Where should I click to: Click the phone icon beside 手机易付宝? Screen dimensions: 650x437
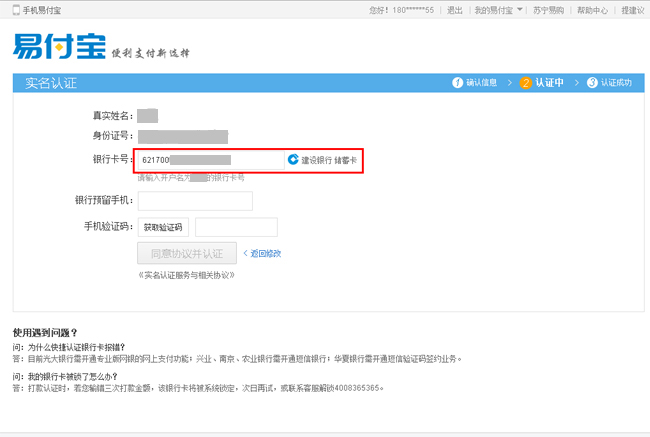(x=16, y=10)
